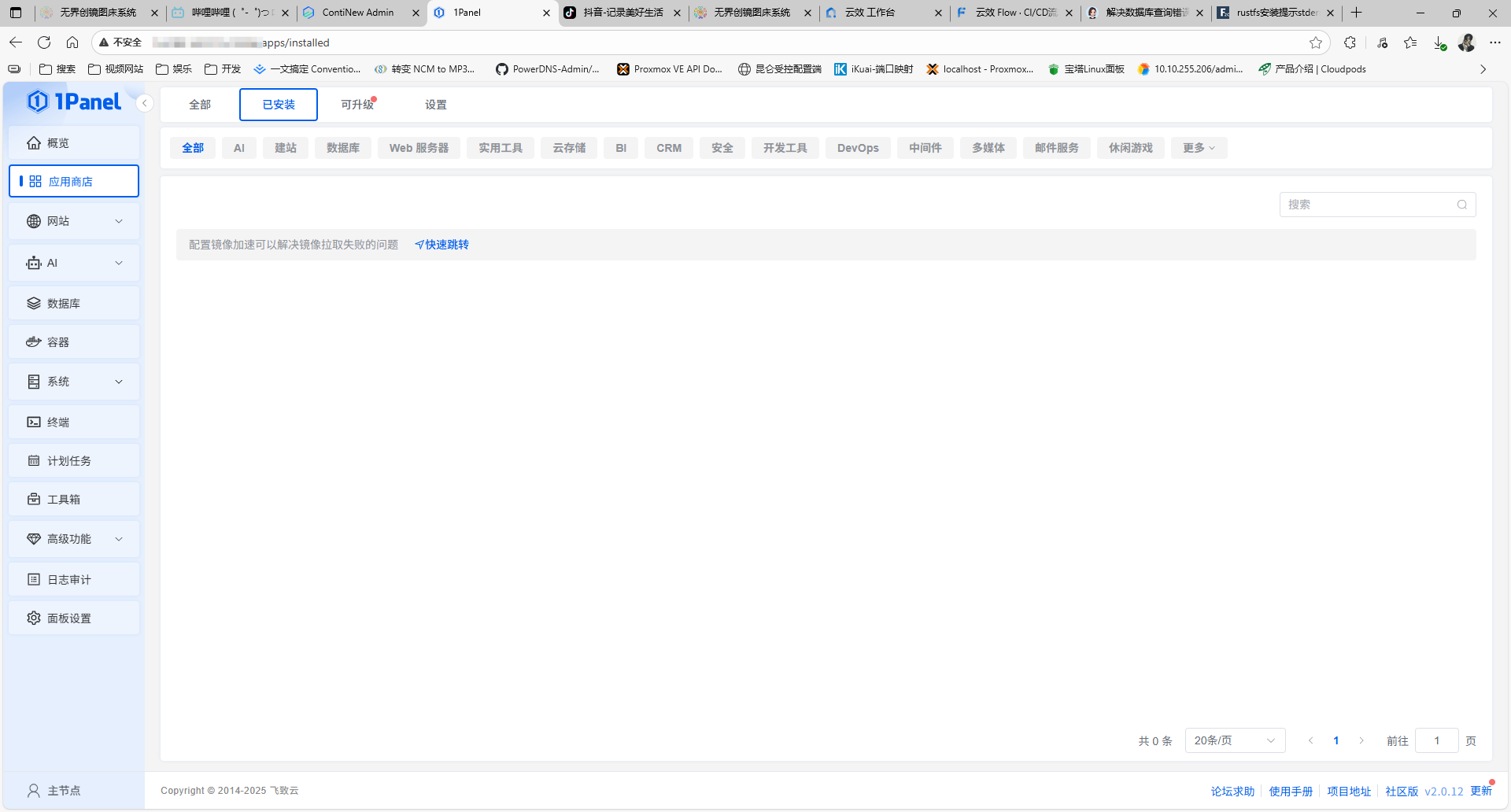The width and height of the screenshot is (1511, 812).
Task: Open the 日志审计 log audit page
Action: point(68,580)
